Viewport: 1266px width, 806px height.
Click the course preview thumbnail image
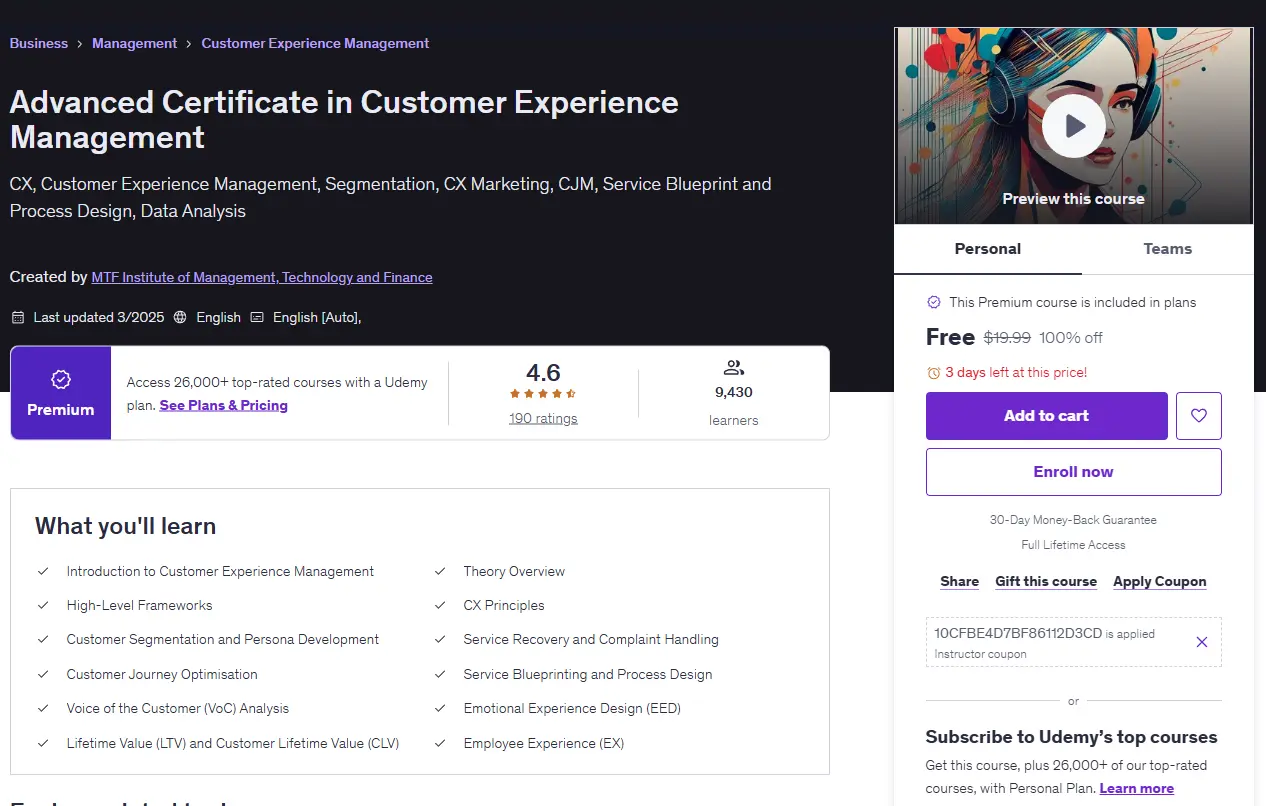pyautogui.click(x=1074, y=126)
